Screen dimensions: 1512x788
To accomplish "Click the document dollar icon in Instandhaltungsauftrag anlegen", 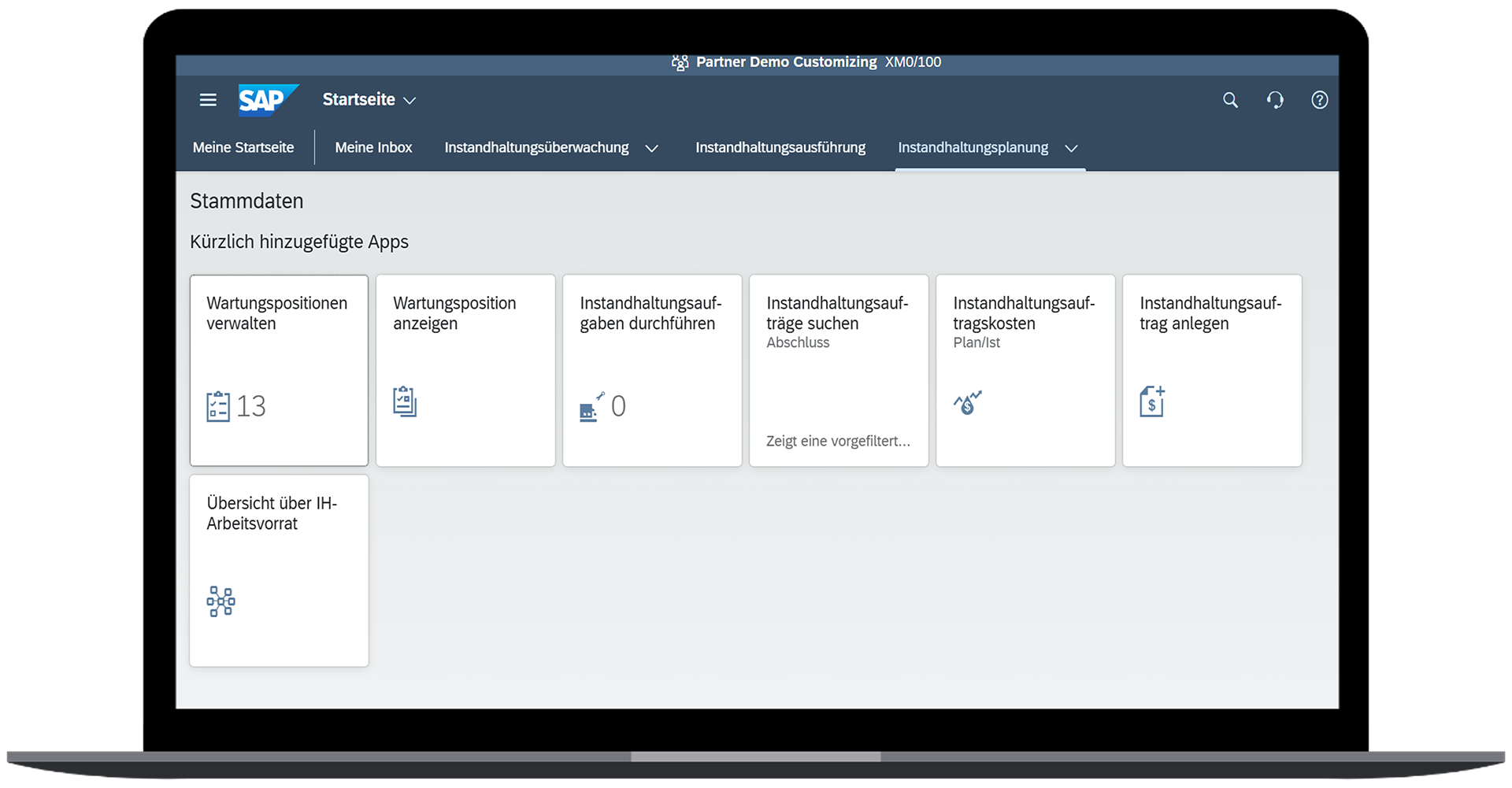I will click(1152, 401).
